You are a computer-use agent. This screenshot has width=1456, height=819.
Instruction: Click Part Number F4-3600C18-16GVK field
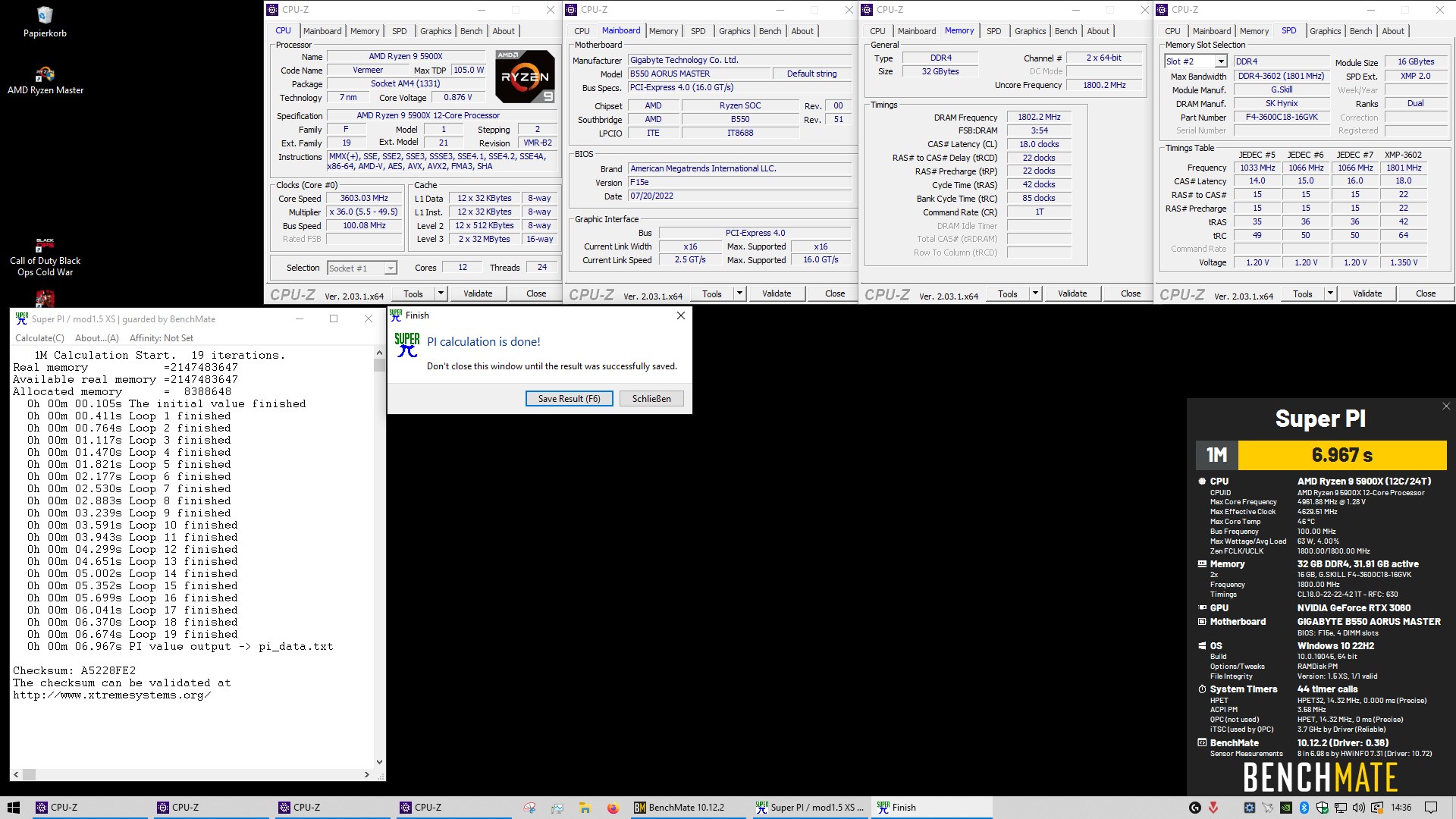tap(1282, 117)
